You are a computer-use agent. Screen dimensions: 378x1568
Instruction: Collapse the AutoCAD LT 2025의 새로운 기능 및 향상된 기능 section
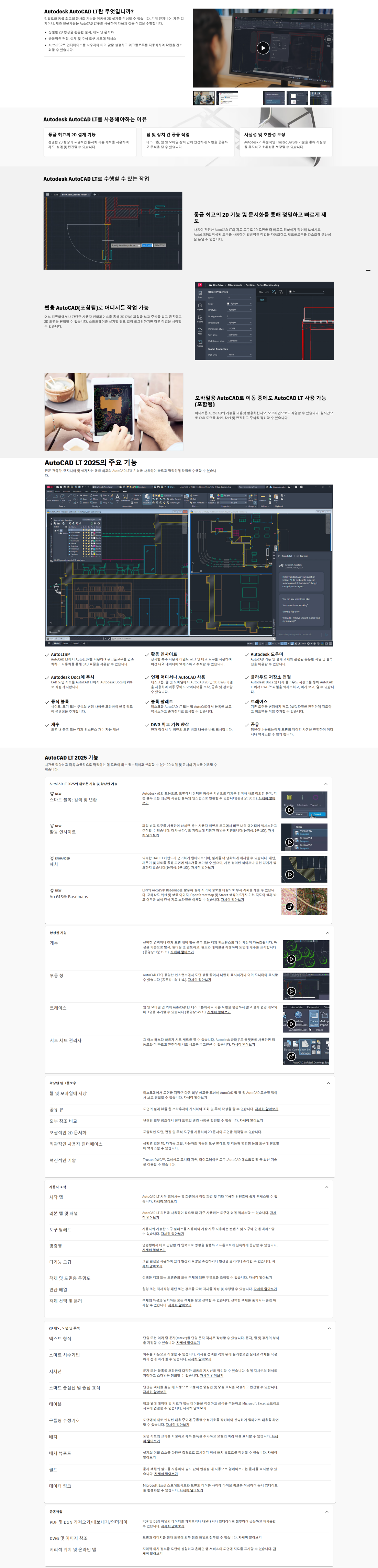pos(326,784)
